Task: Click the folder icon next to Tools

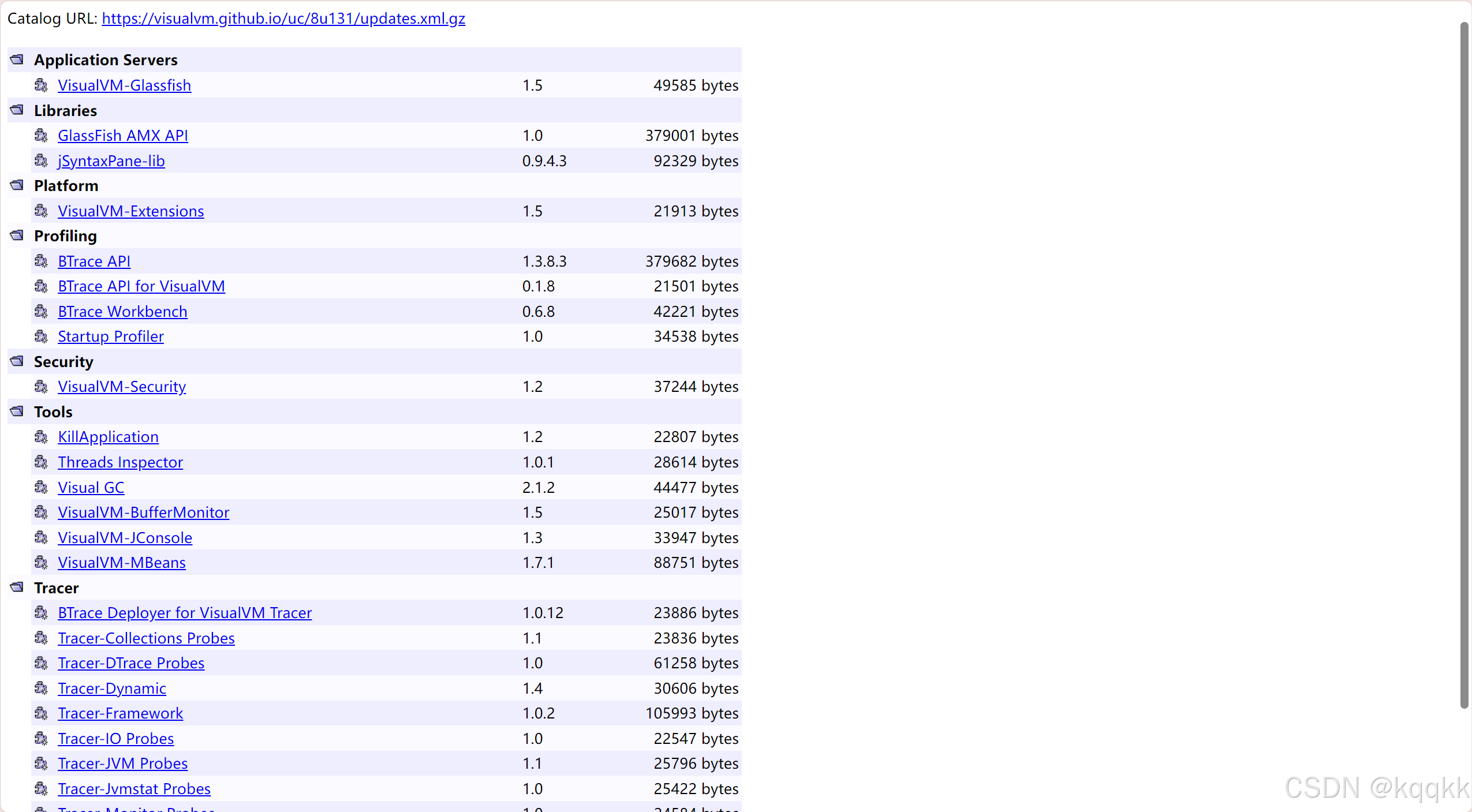Action: (17, 411)
